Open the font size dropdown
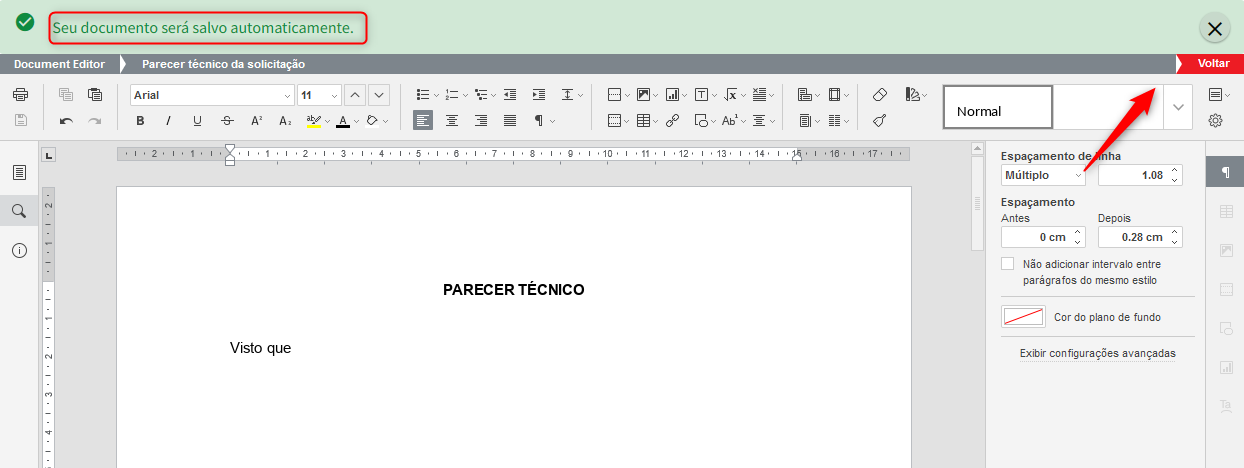 [333, 95]
